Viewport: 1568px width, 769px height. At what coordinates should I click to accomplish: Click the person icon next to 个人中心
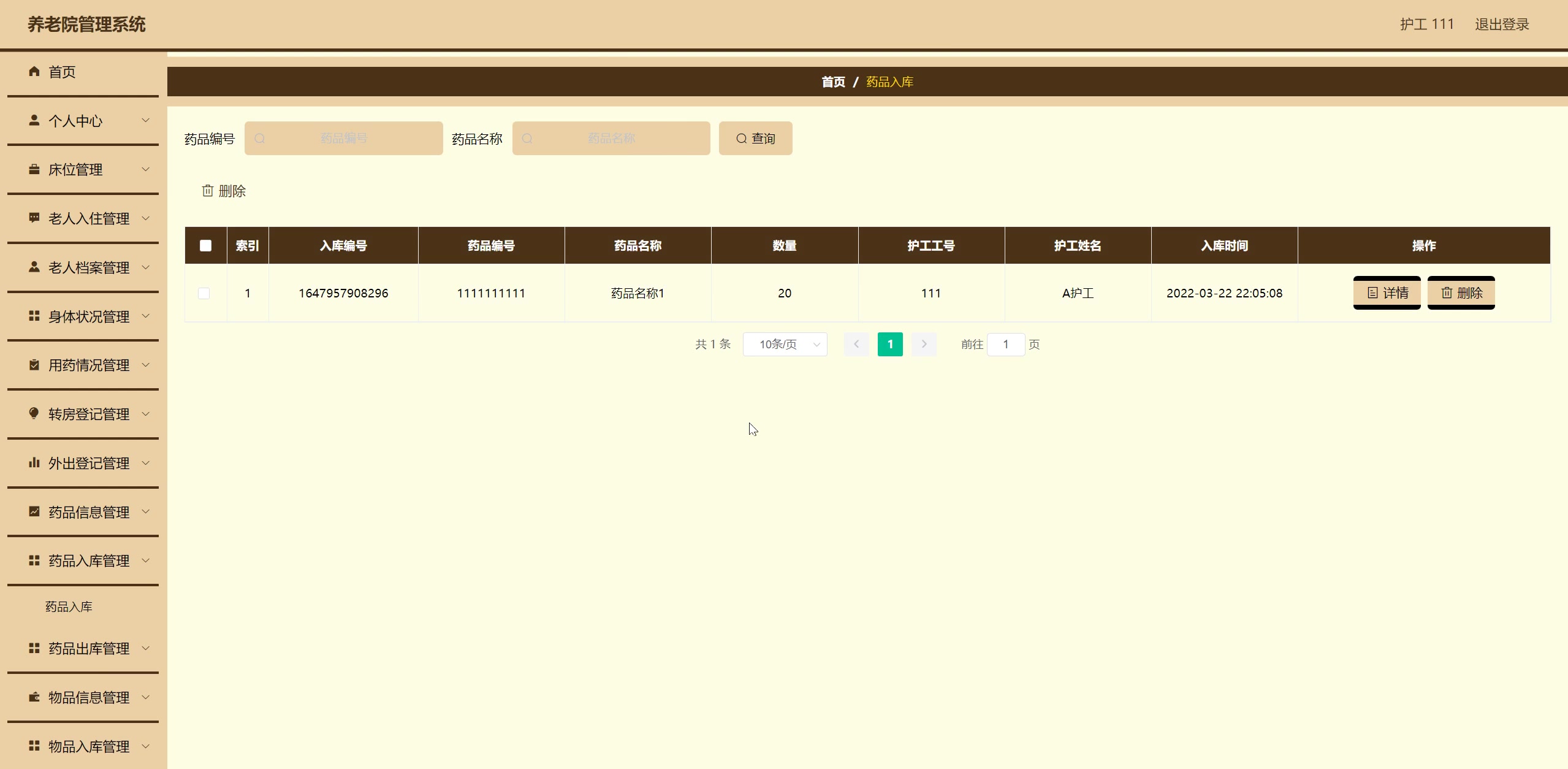(34, 120)
